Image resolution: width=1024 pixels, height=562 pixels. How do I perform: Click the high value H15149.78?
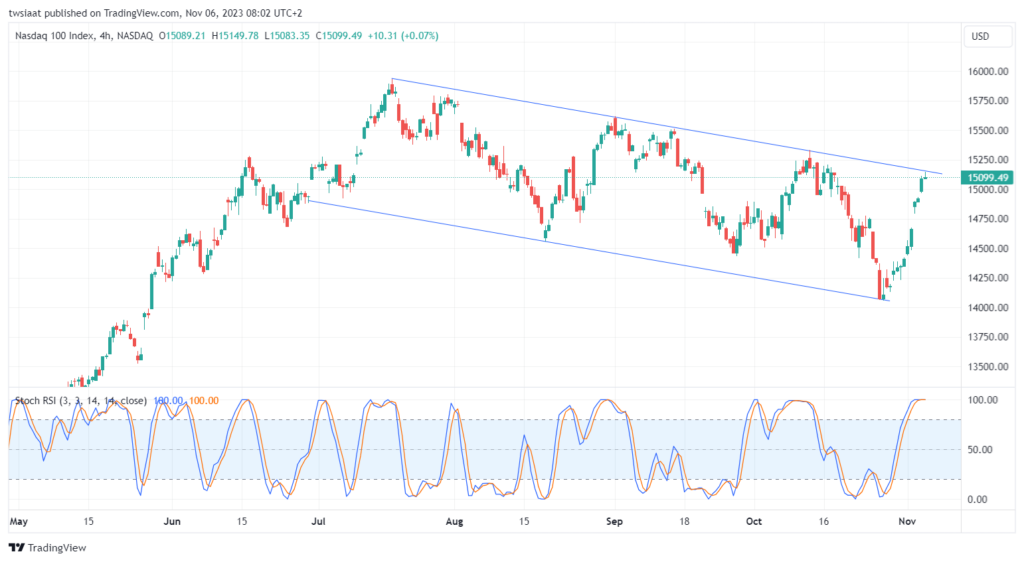pos(234,36)
